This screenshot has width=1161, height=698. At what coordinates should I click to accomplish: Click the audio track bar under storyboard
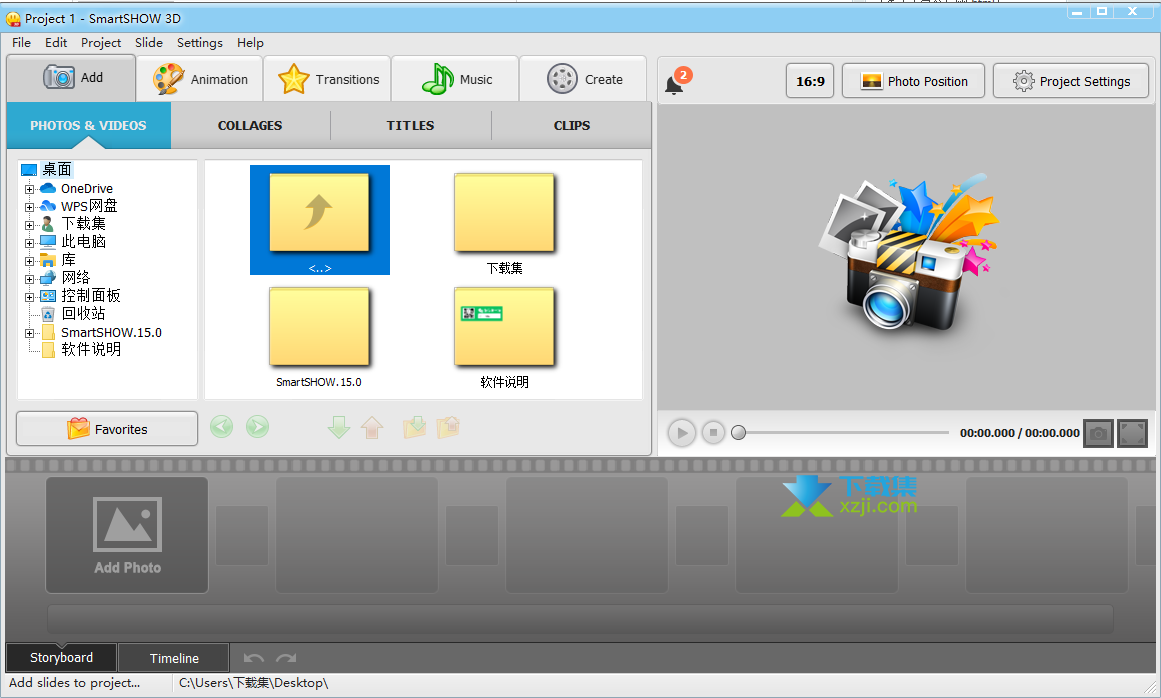580,619
